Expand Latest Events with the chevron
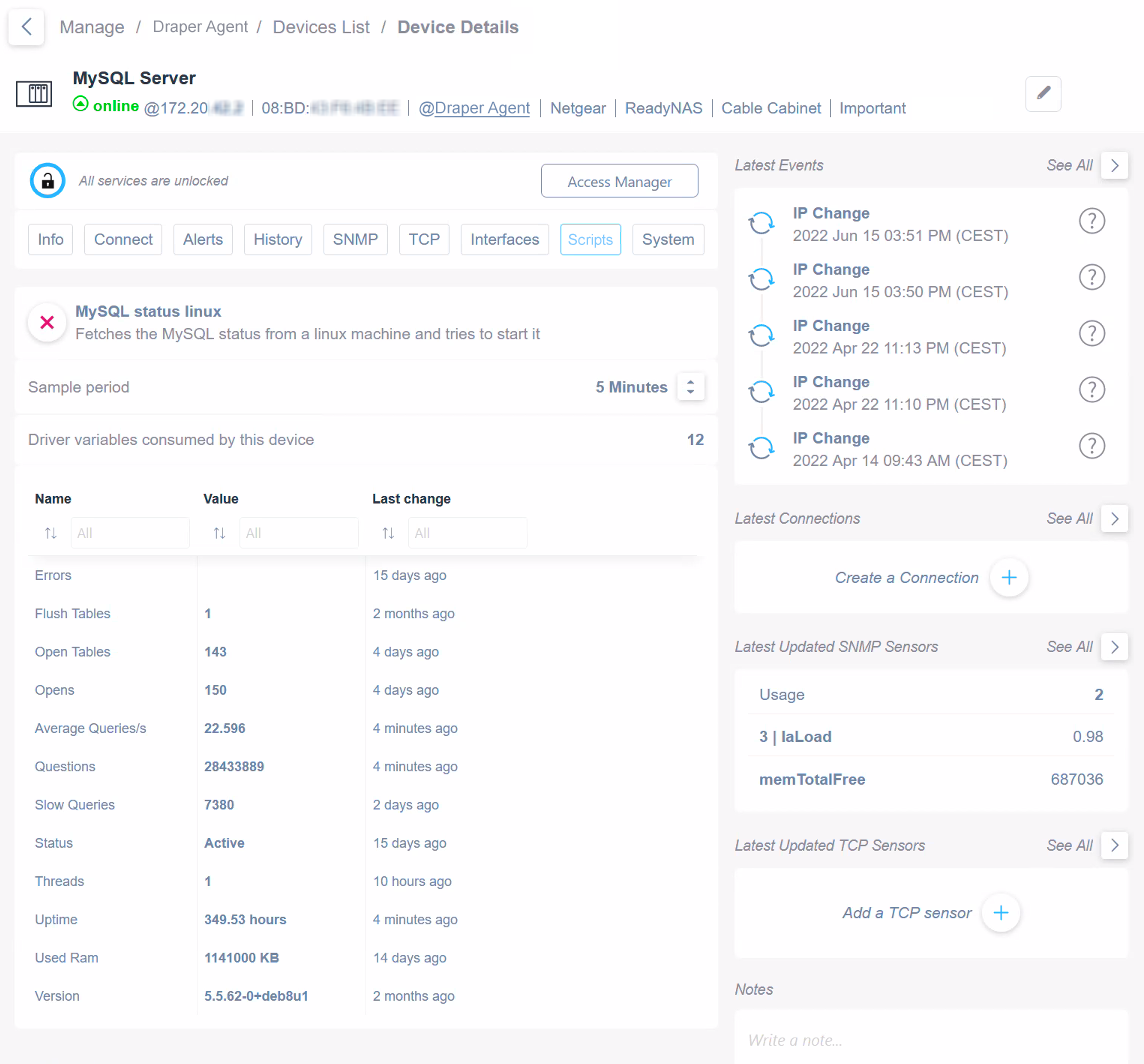Screen dimensions: 1144x1064 click(x=1114, y=166)
